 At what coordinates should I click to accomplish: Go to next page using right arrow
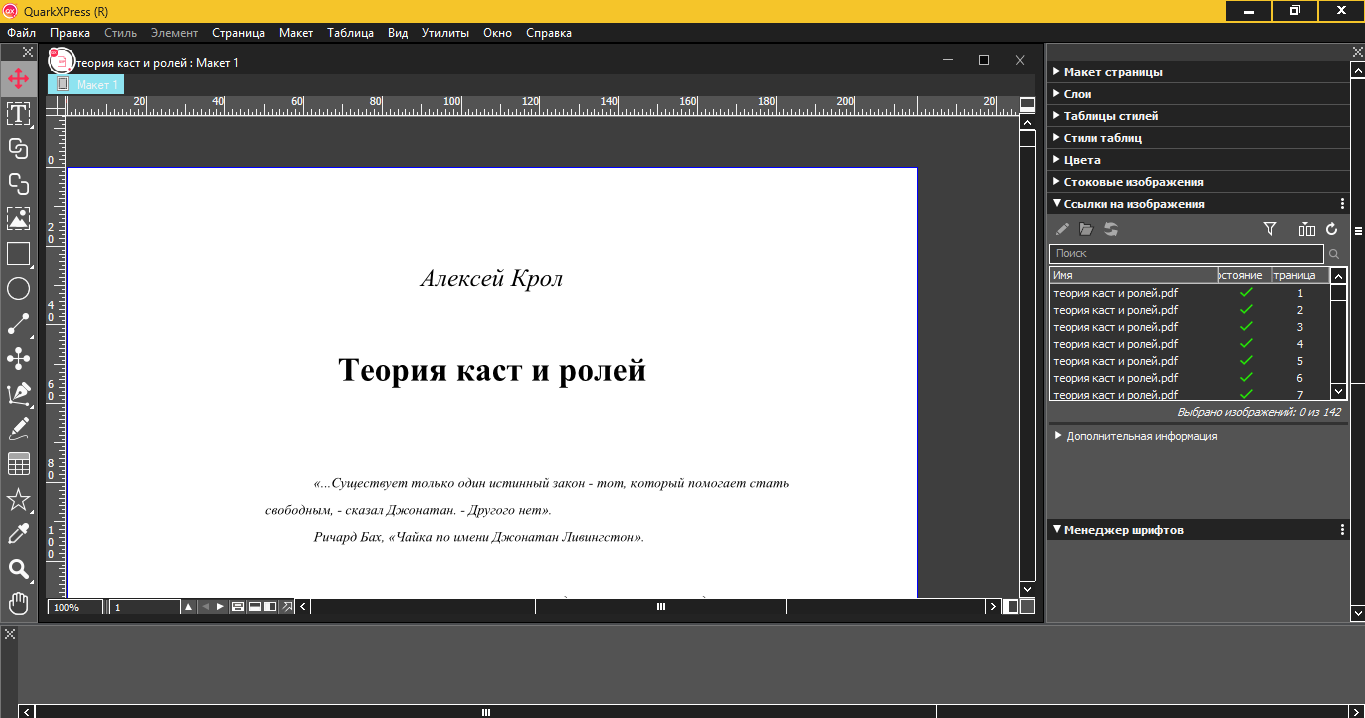click(x=220, y=607)
